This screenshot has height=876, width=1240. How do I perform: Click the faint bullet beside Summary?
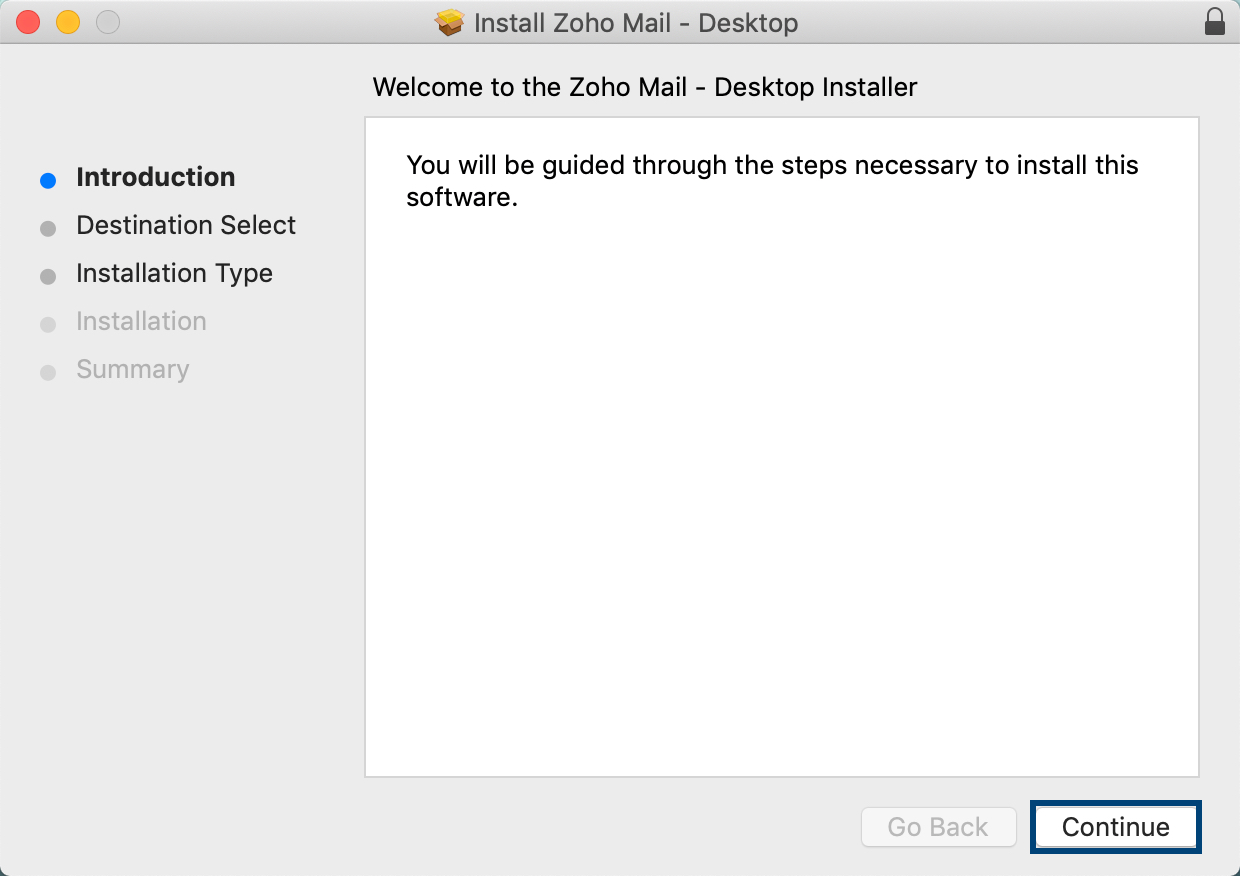48,373
